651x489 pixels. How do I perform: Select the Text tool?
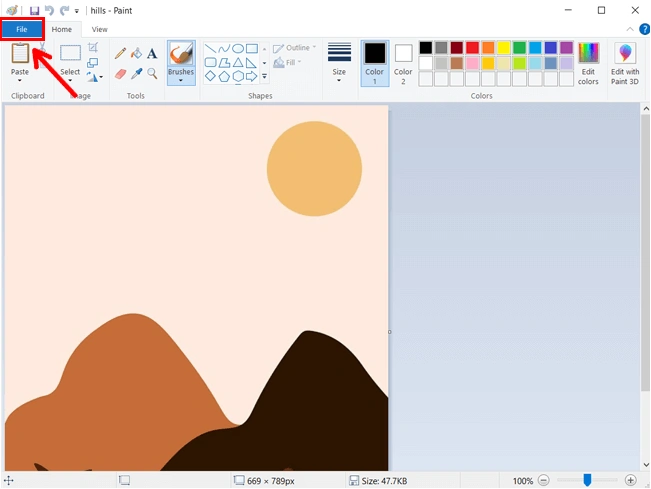tap(152, 53)
